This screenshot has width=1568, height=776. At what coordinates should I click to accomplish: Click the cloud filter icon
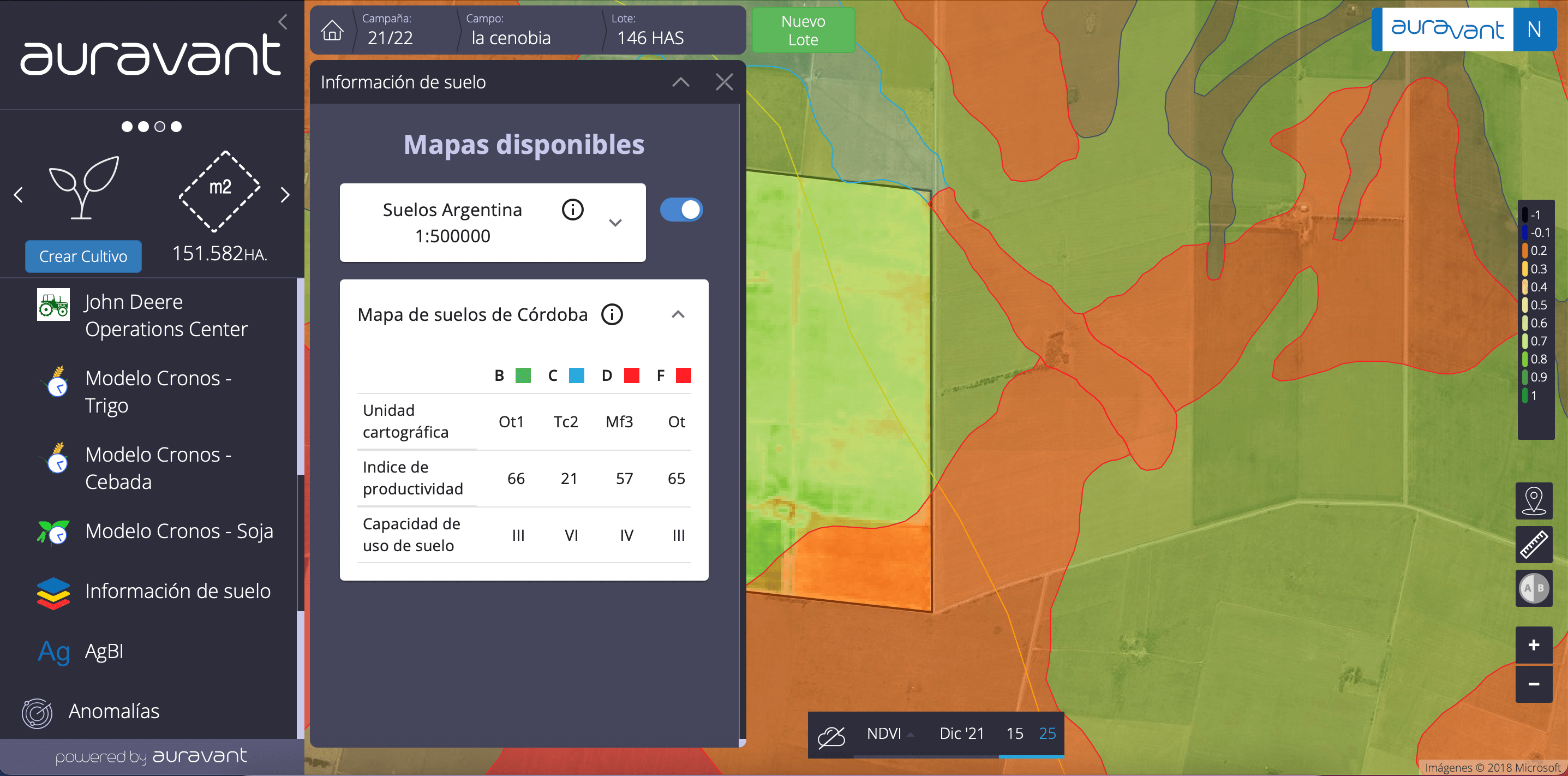click(831, 737)
